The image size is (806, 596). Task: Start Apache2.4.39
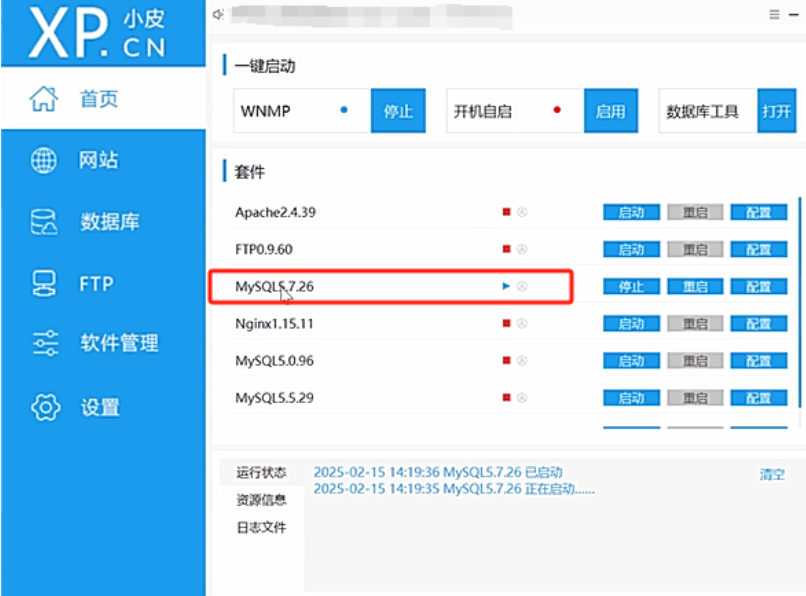pyautogui.click(x=631, y=212)
